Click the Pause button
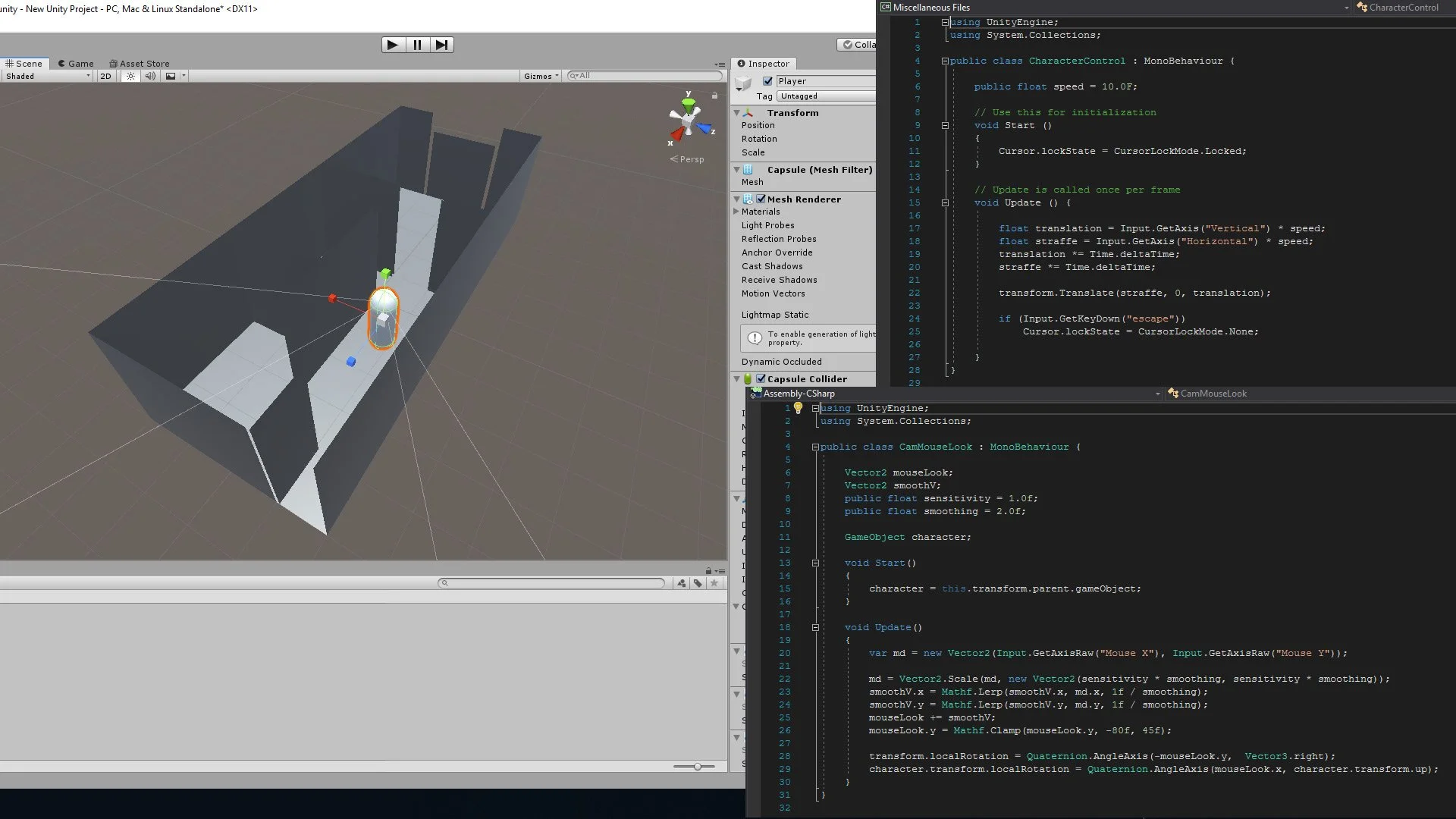1456x819 pixels. (x=417, y=45)
